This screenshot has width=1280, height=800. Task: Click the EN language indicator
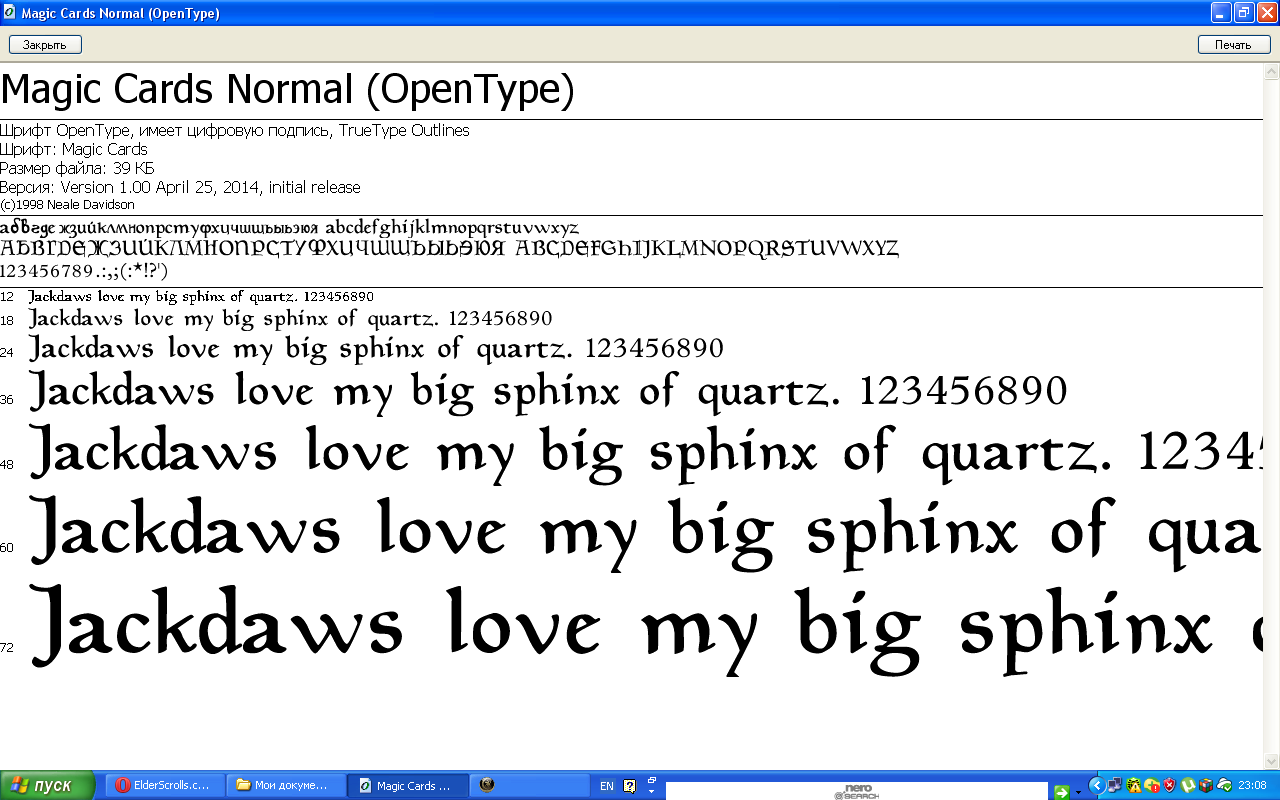point(607,786)
